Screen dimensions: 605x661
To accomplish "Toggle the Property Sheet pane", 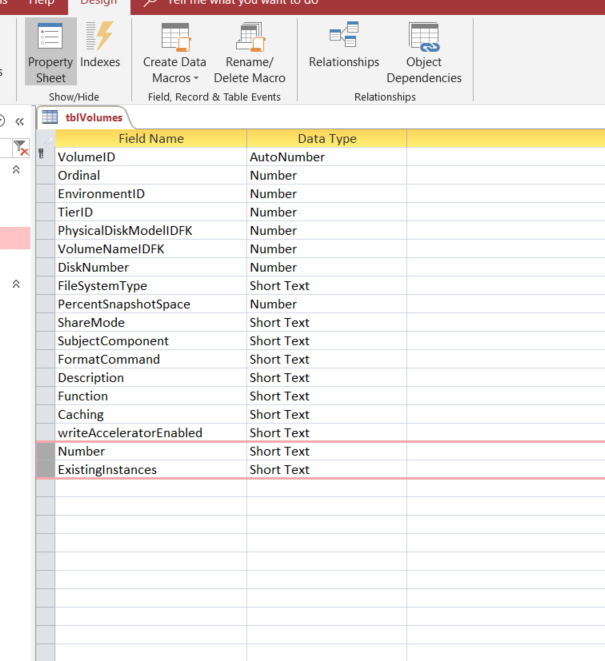I will pyautogui.click(x=50, y=54).
